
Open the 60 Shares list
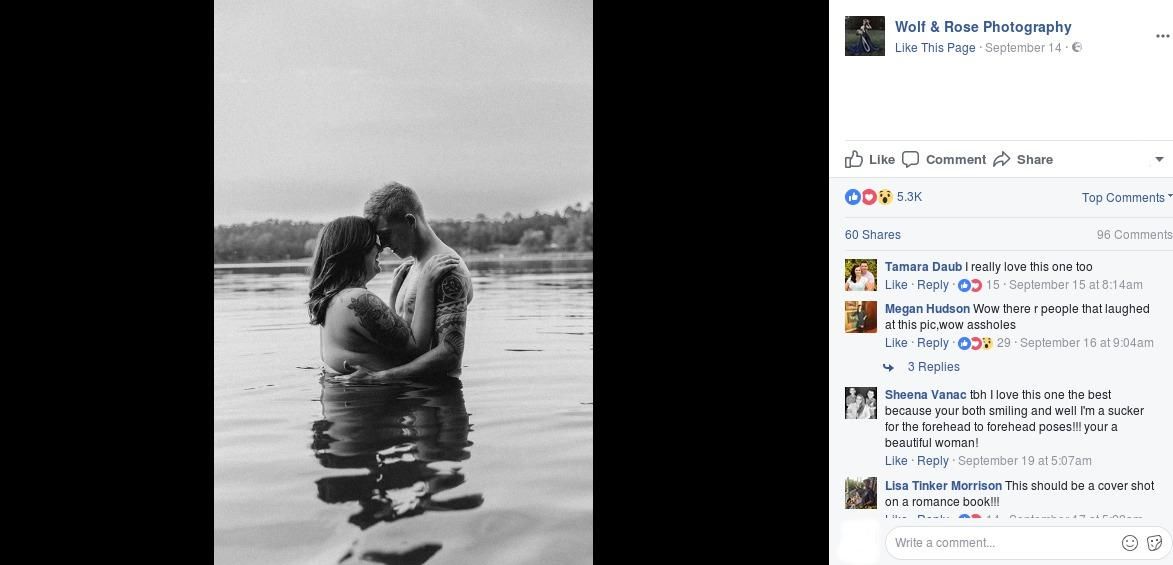(872, 235)
